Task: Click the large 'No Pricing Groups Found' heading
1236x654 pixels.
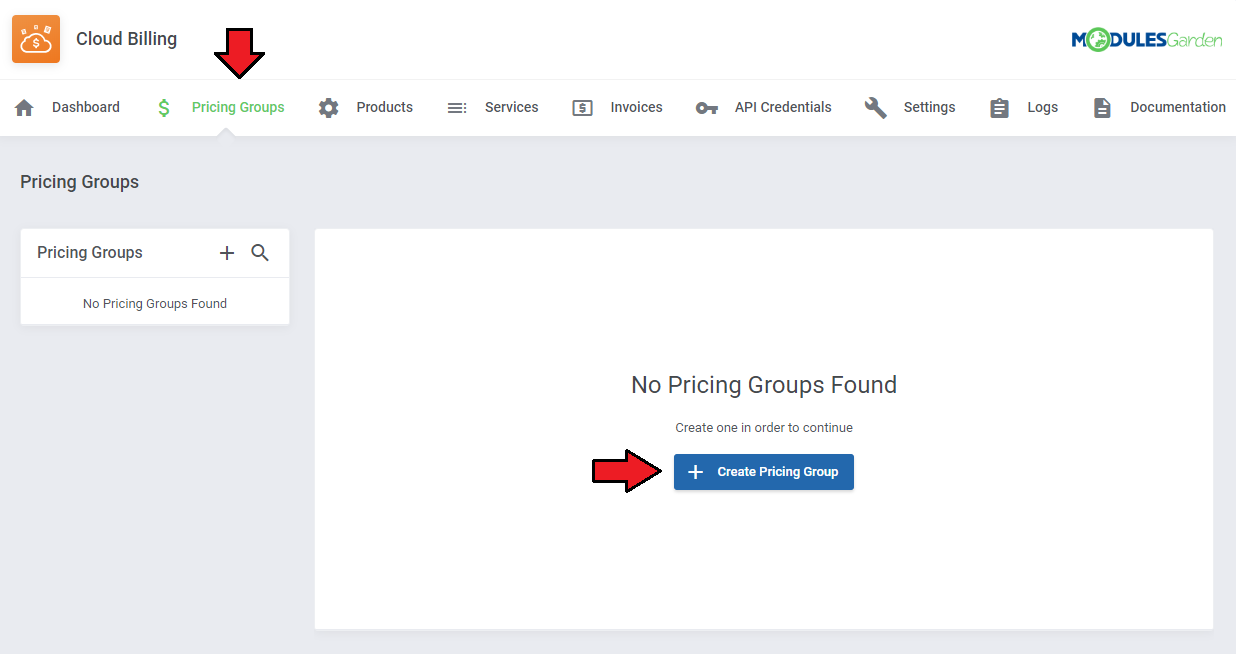Action: tap(764, 385)
